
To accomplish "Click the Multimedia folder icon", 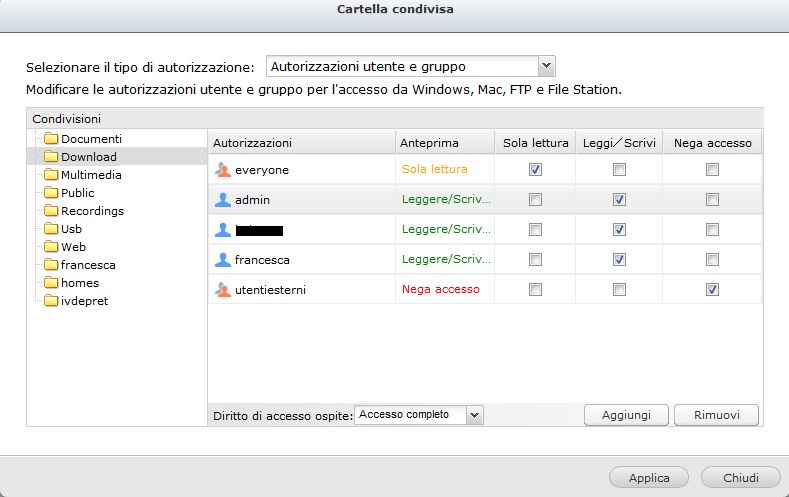I will 51,175.
